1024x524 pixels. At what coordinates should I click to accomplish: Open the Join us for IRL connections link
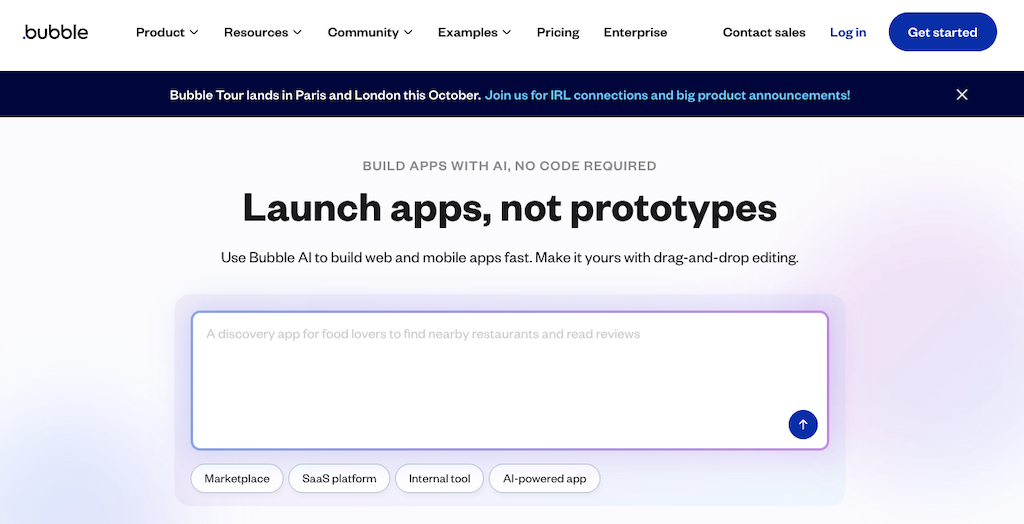tap(667, 95)
